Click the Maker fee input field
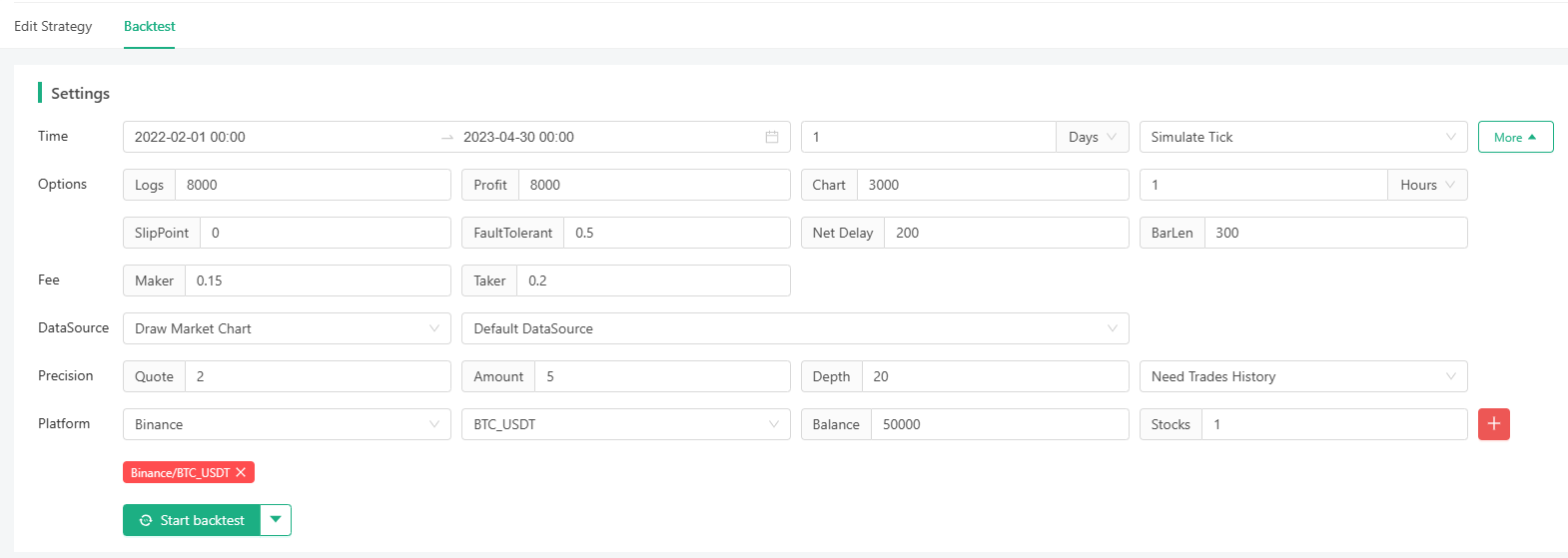The image size is (1568, 558). coord(317,280)
